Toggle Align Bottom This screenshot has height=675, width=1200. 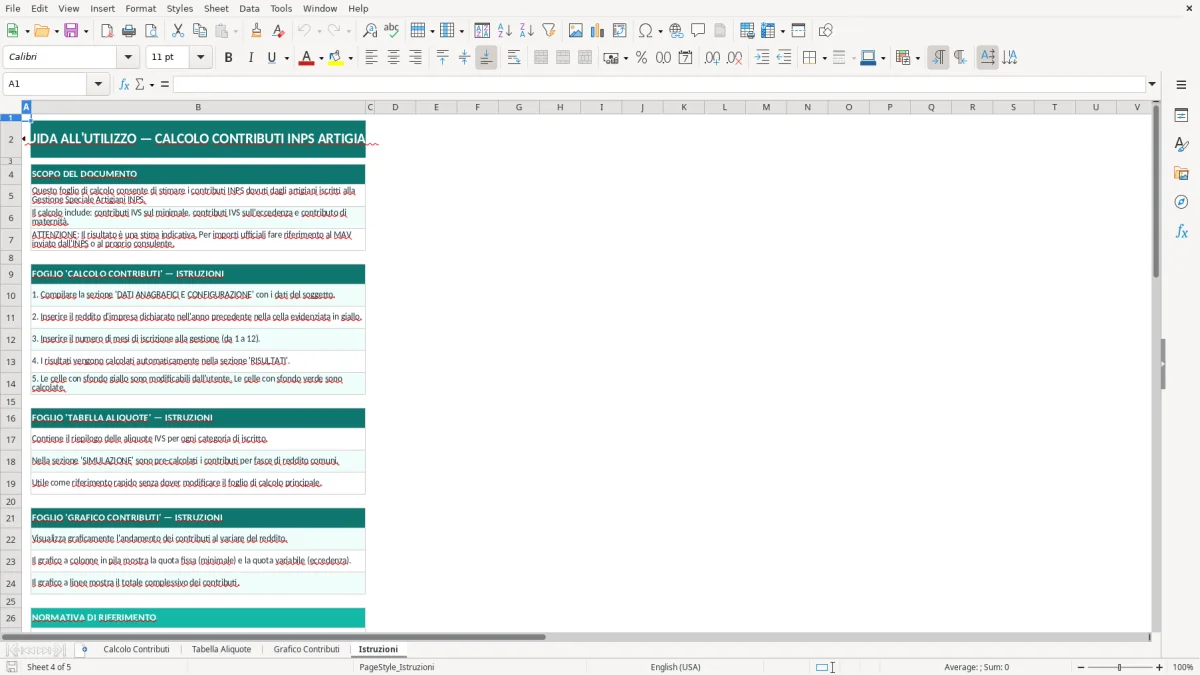point(486,58)
